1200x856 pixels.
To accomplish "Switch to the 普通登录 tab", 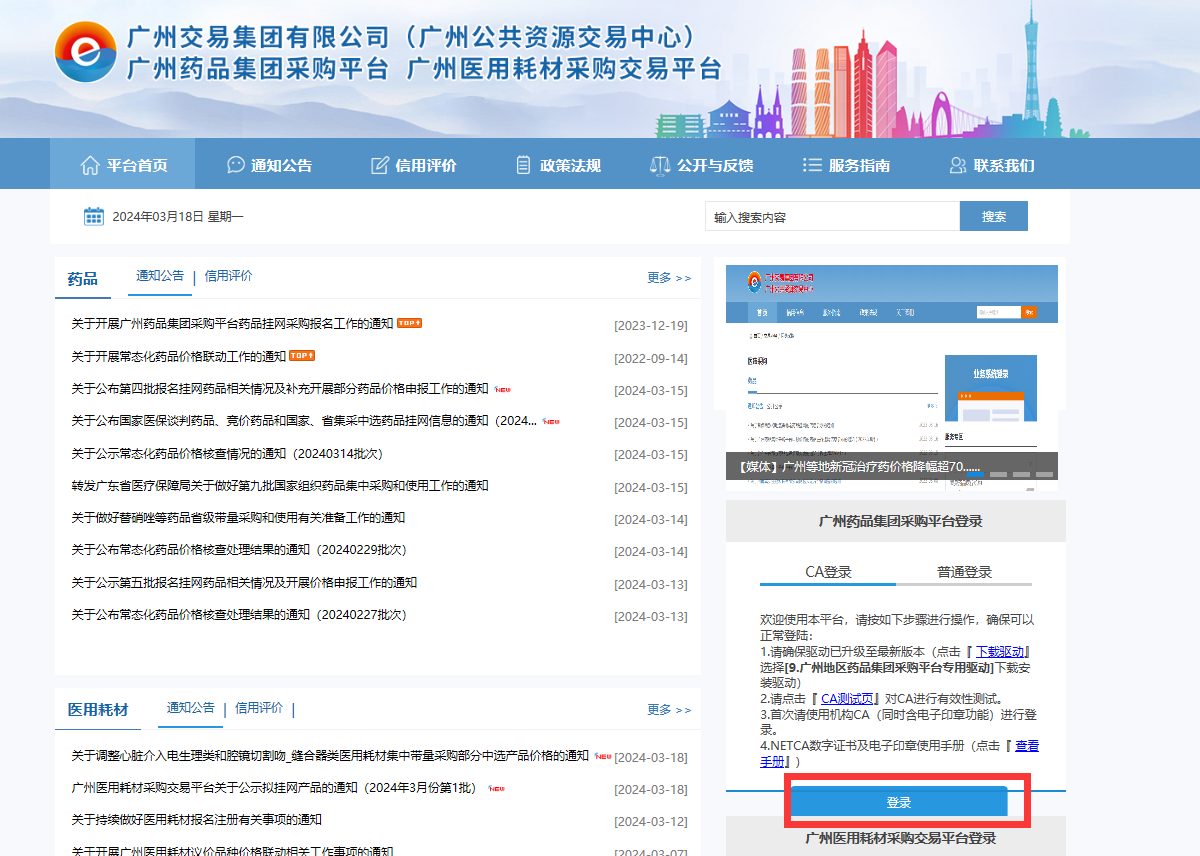I will pos(964,572).
